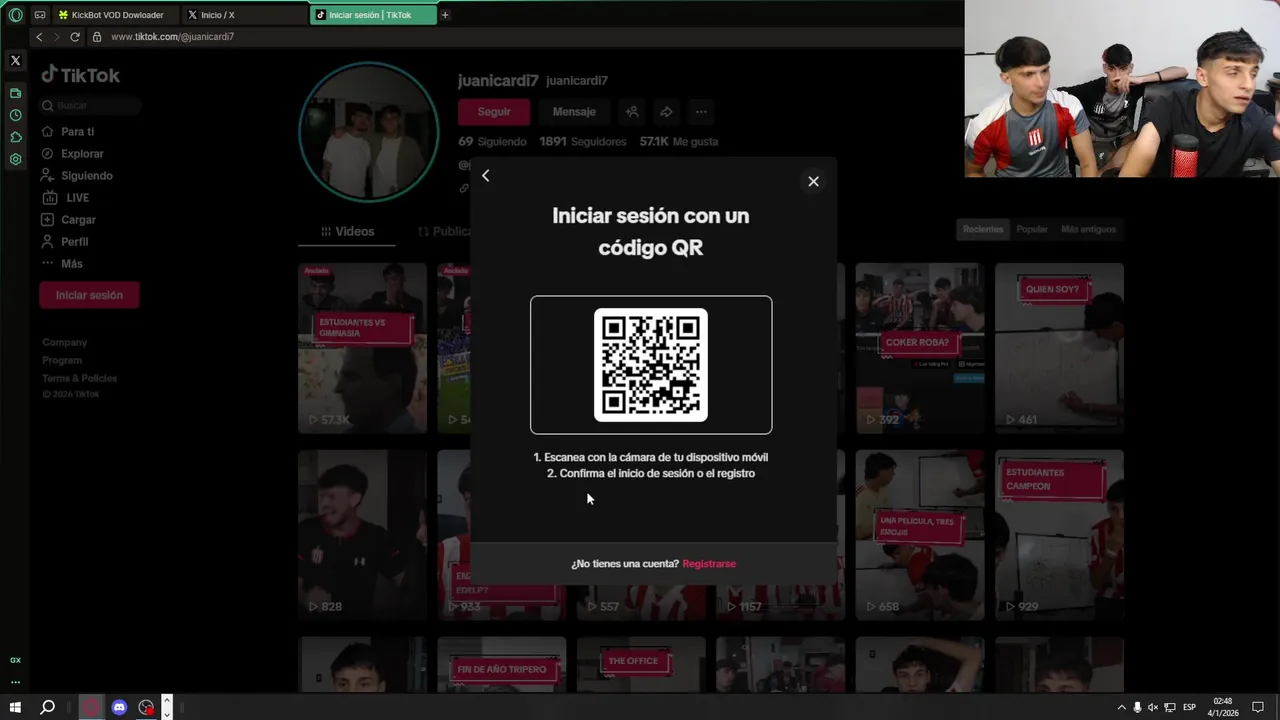This screenshot has width=1280, height=720.
Task: Select the Iniciar sesión TikTok tab
Action: point(373,15)
